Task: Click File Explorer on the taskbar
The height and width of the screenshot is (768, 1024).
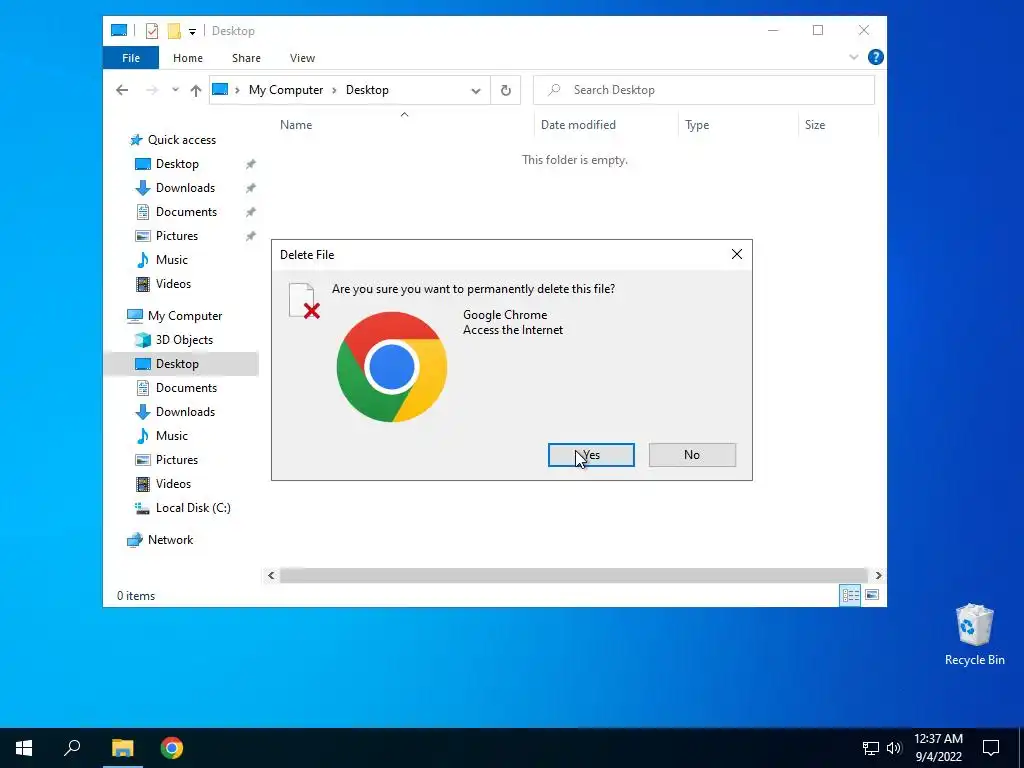Action: (x=122, y=748)
